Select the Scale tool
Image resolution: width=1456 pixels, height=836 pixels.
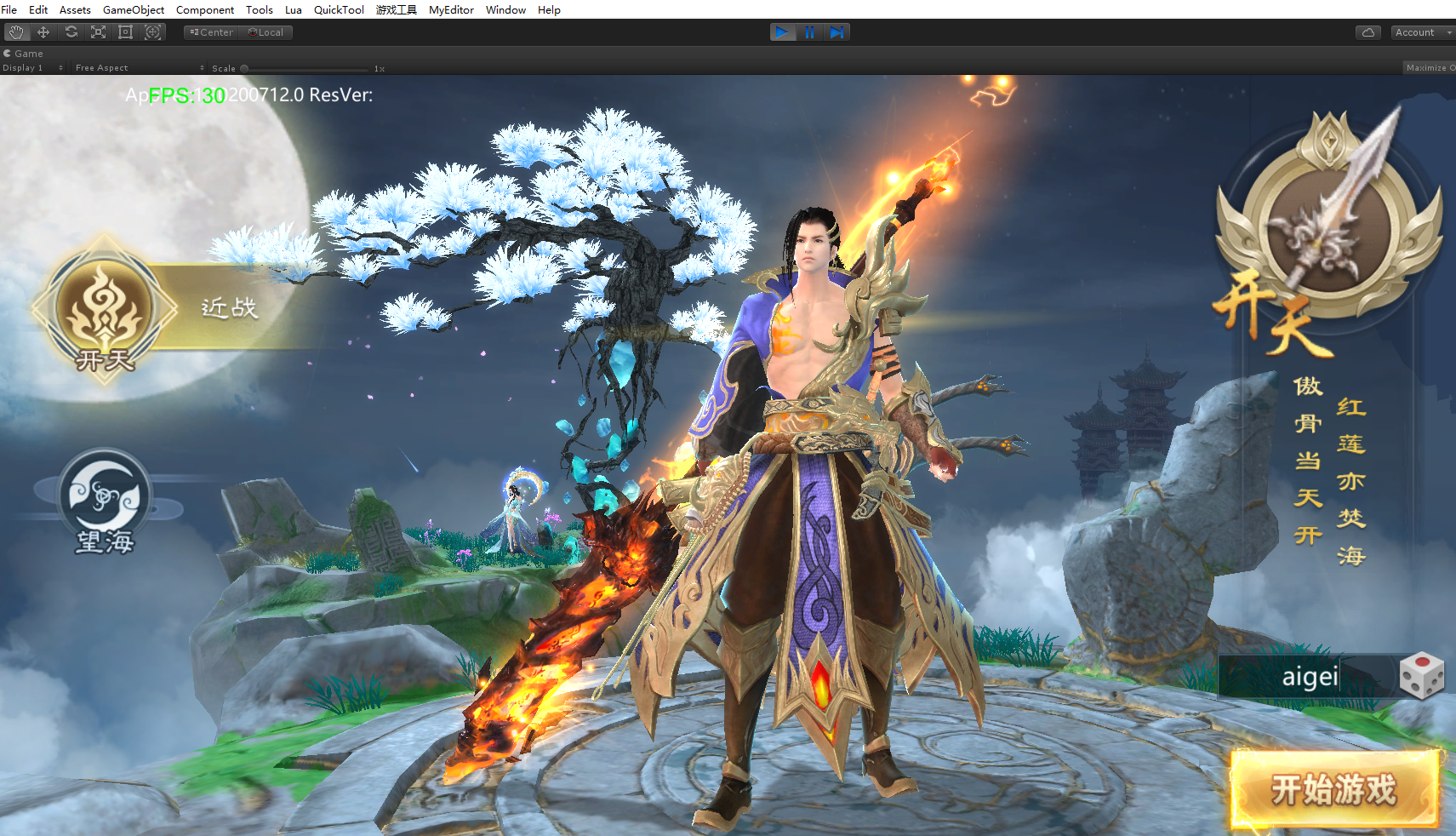[x=99, y=32]
